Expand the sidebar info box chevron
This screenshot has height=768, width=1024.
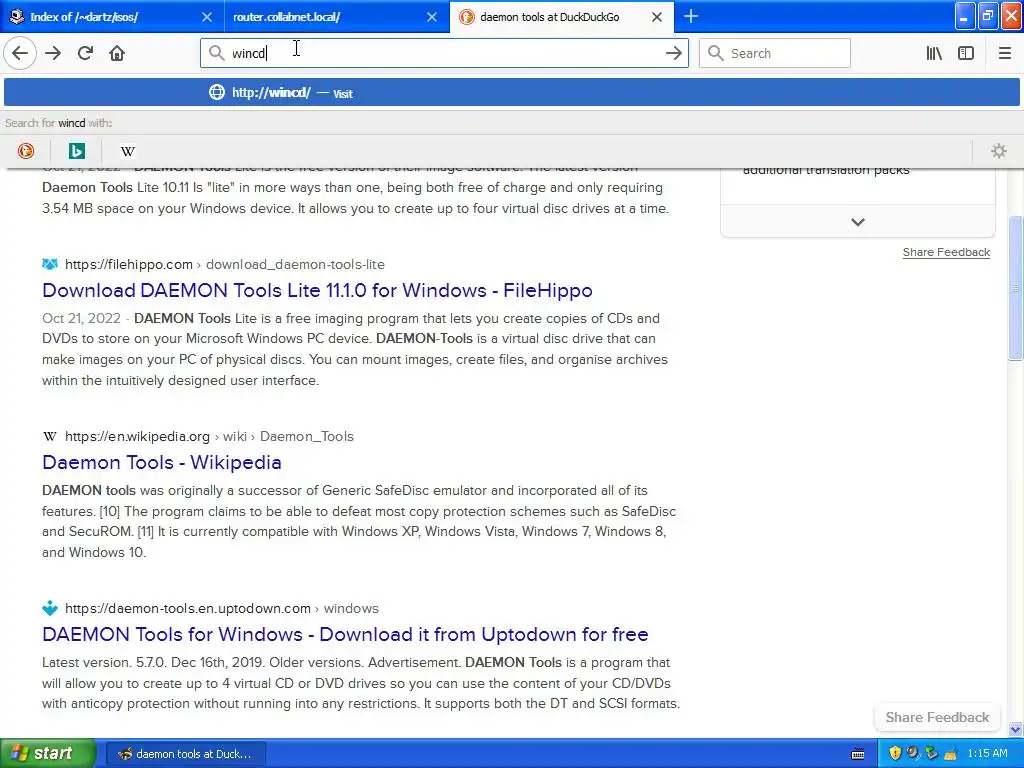[x=857, y=222]
